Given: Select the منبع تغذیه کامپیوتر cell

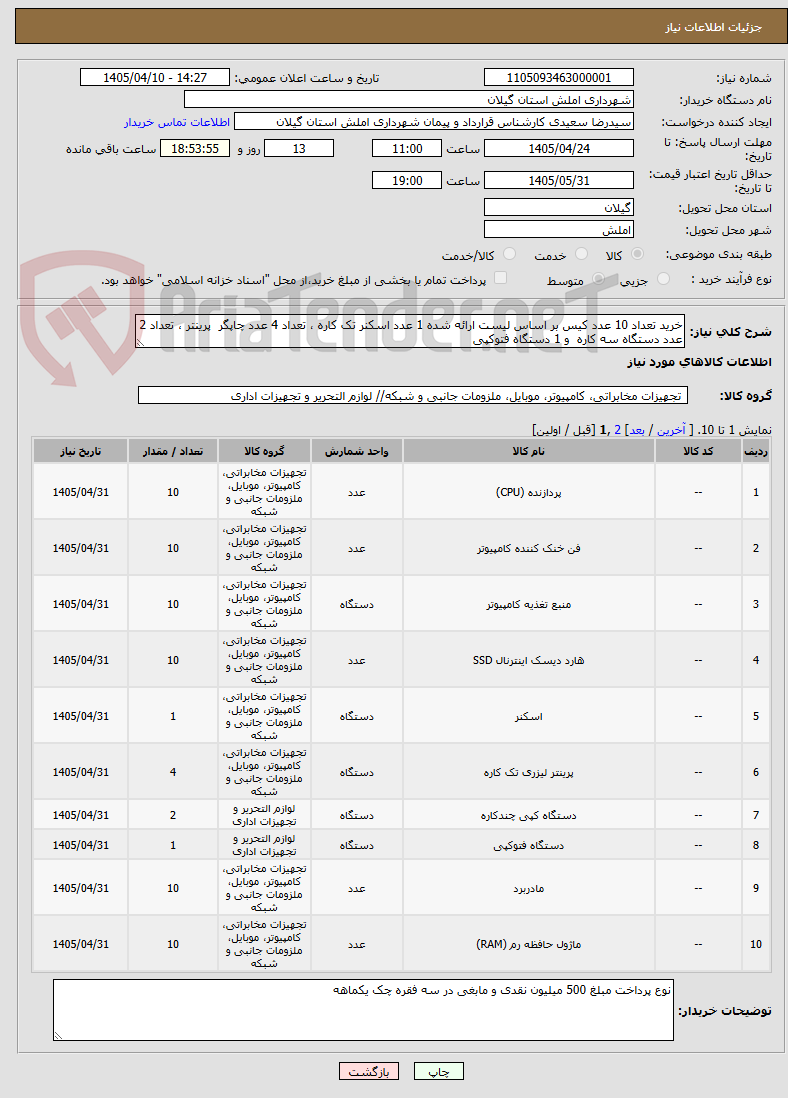Looking at the screenshot, I should click(x=529, y=604).
